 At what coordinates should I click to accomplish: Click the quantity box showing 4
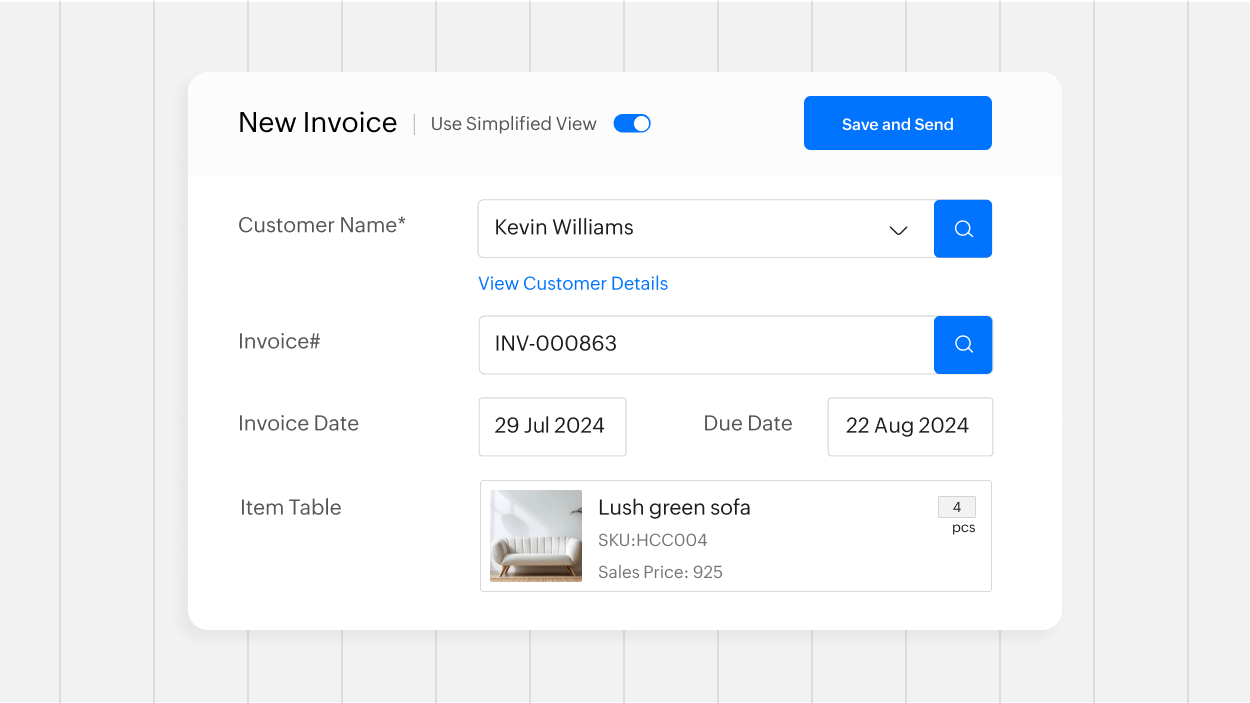(956, 507)
